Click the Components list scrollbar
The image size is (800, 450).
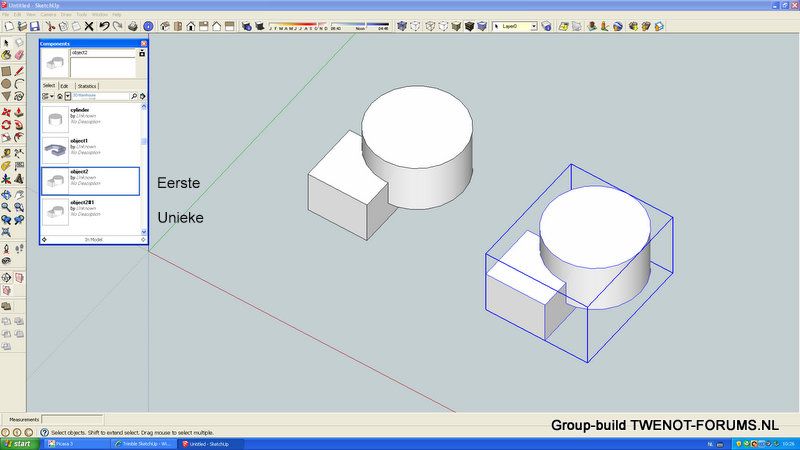(143, 169)
